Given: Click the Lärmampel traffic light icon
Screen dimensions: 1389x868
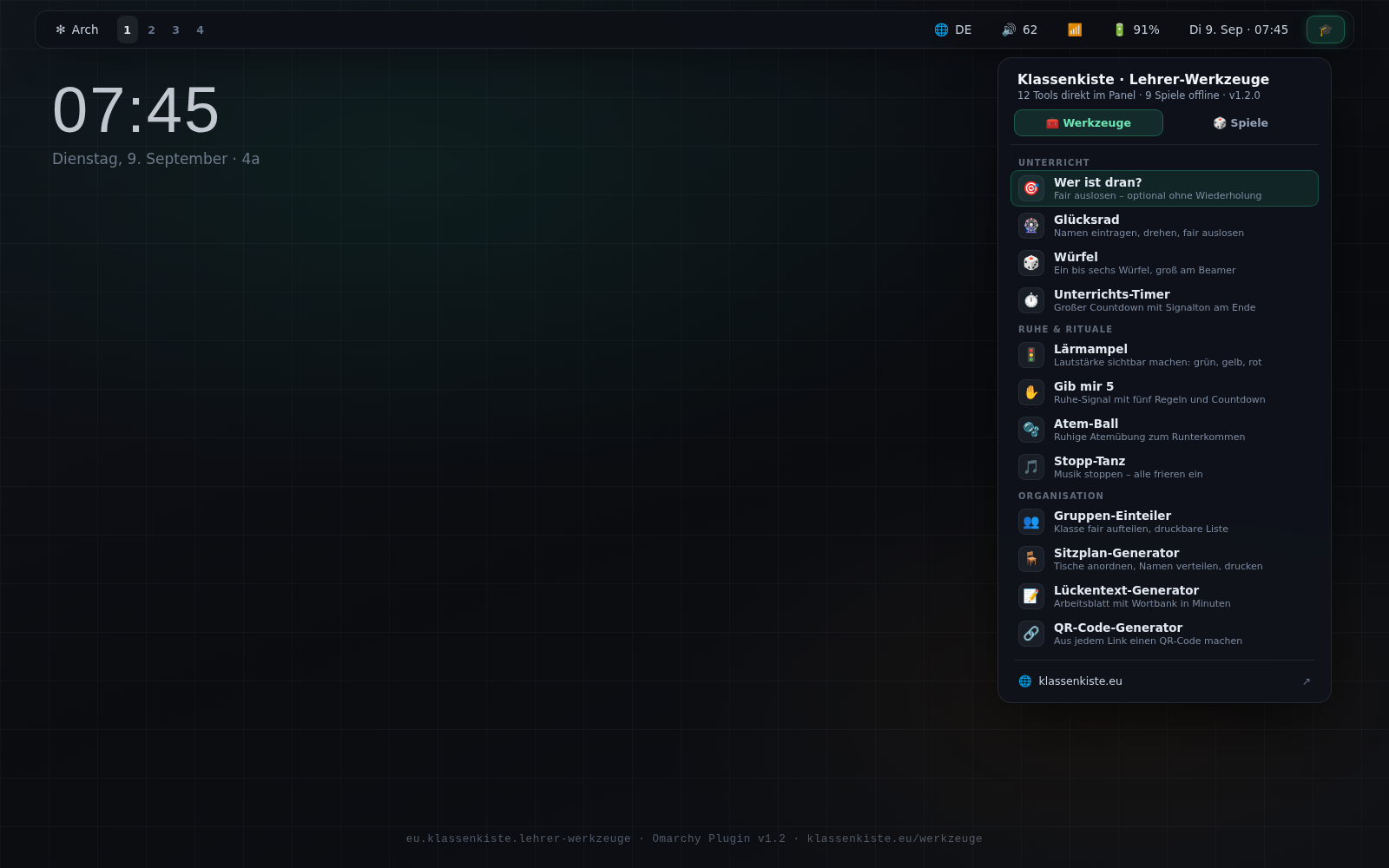Looking at the screenshot, I should tap(1031, 355).
